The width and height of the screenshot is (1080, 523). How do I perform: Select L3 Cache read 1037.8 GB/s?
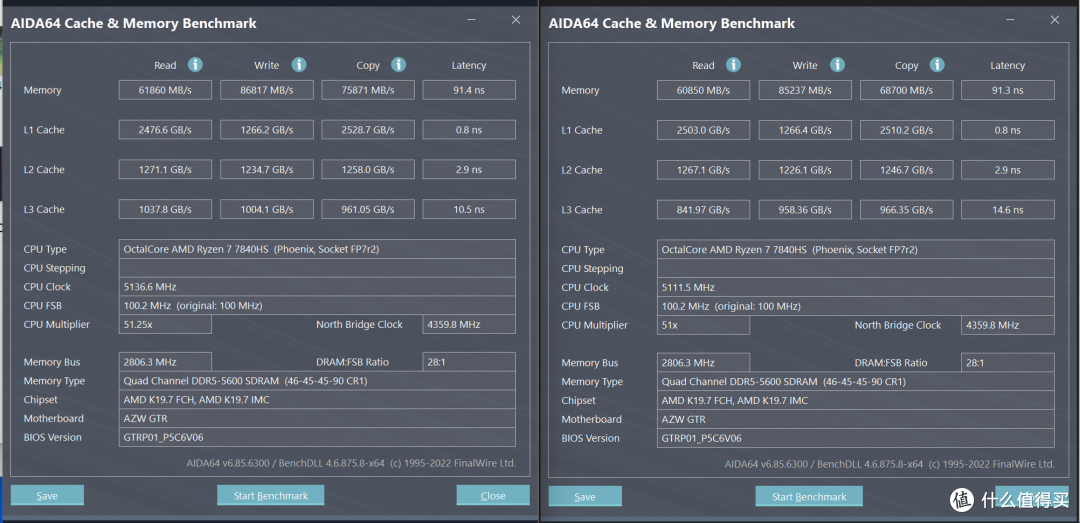[x=165, y=209]
